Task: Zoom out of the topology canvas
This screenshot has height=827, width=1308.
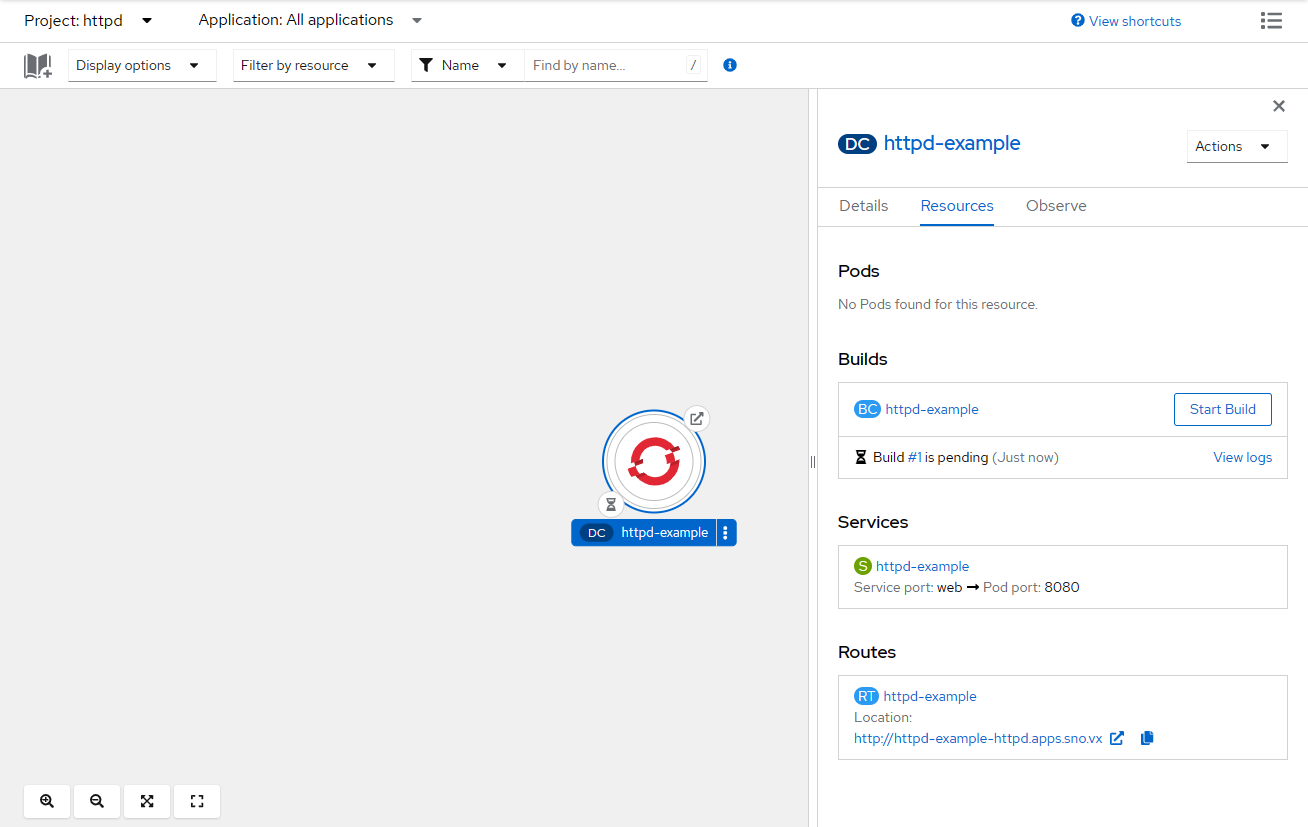Action: click(96, 801)
